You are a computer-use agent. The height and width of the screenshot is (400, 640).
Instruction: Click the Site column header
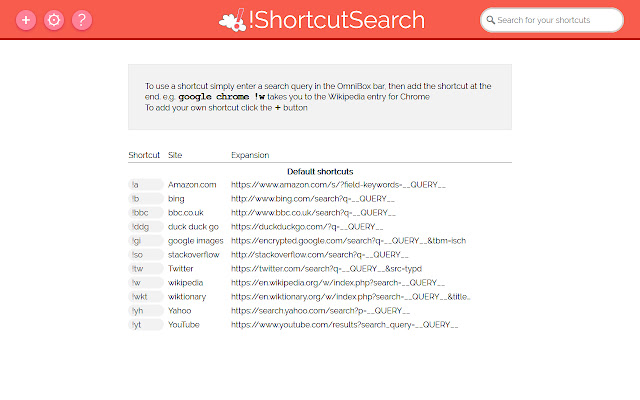point(175,155)
